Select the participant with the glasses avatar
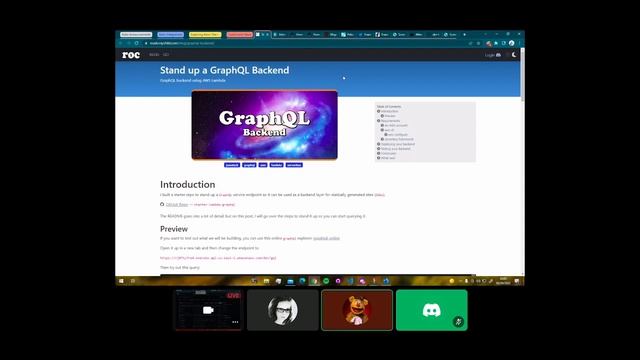 pyautogui.click(x=283, y=310)
